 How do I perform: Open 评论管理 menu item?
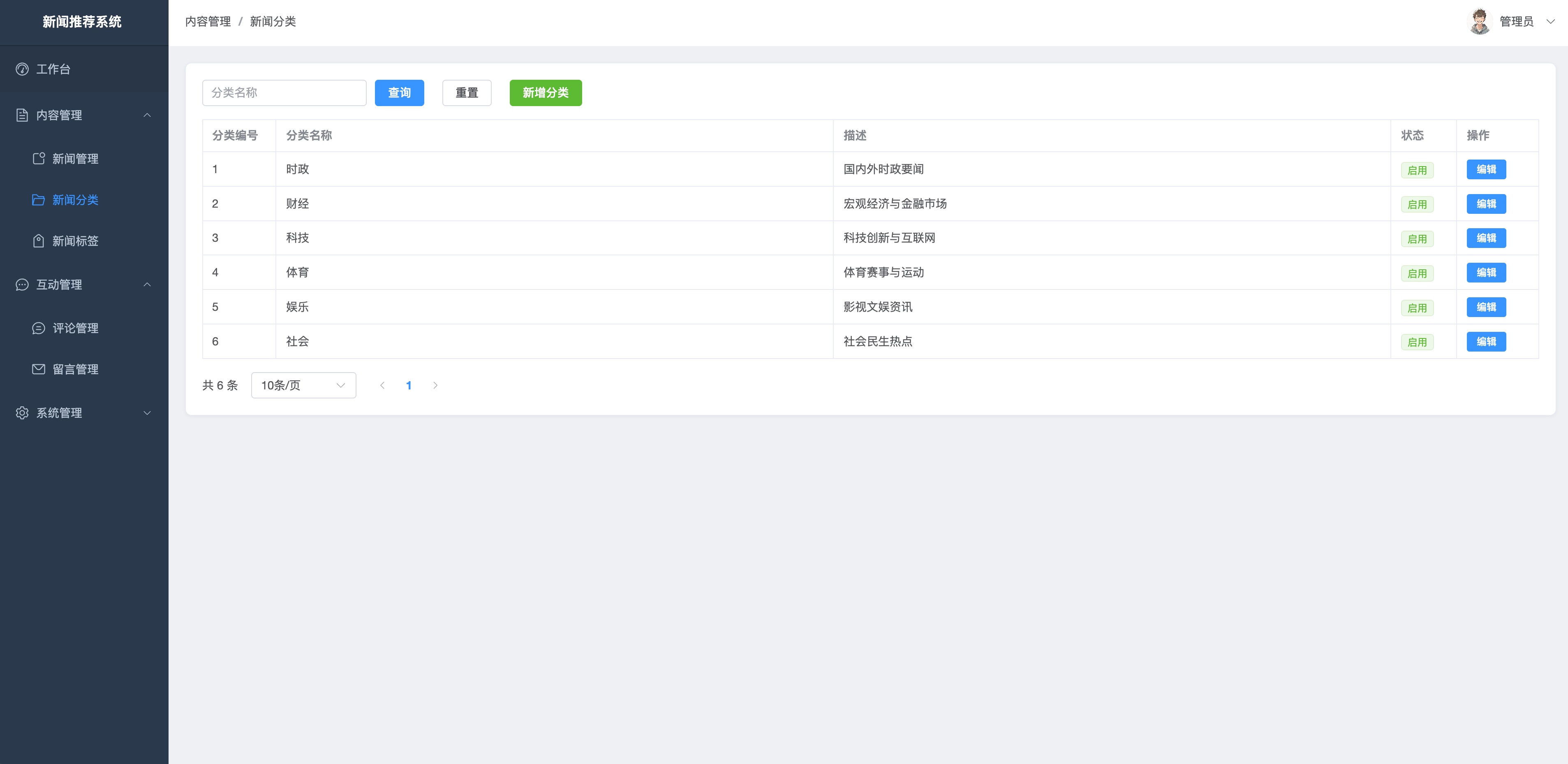tap(84, 328)
